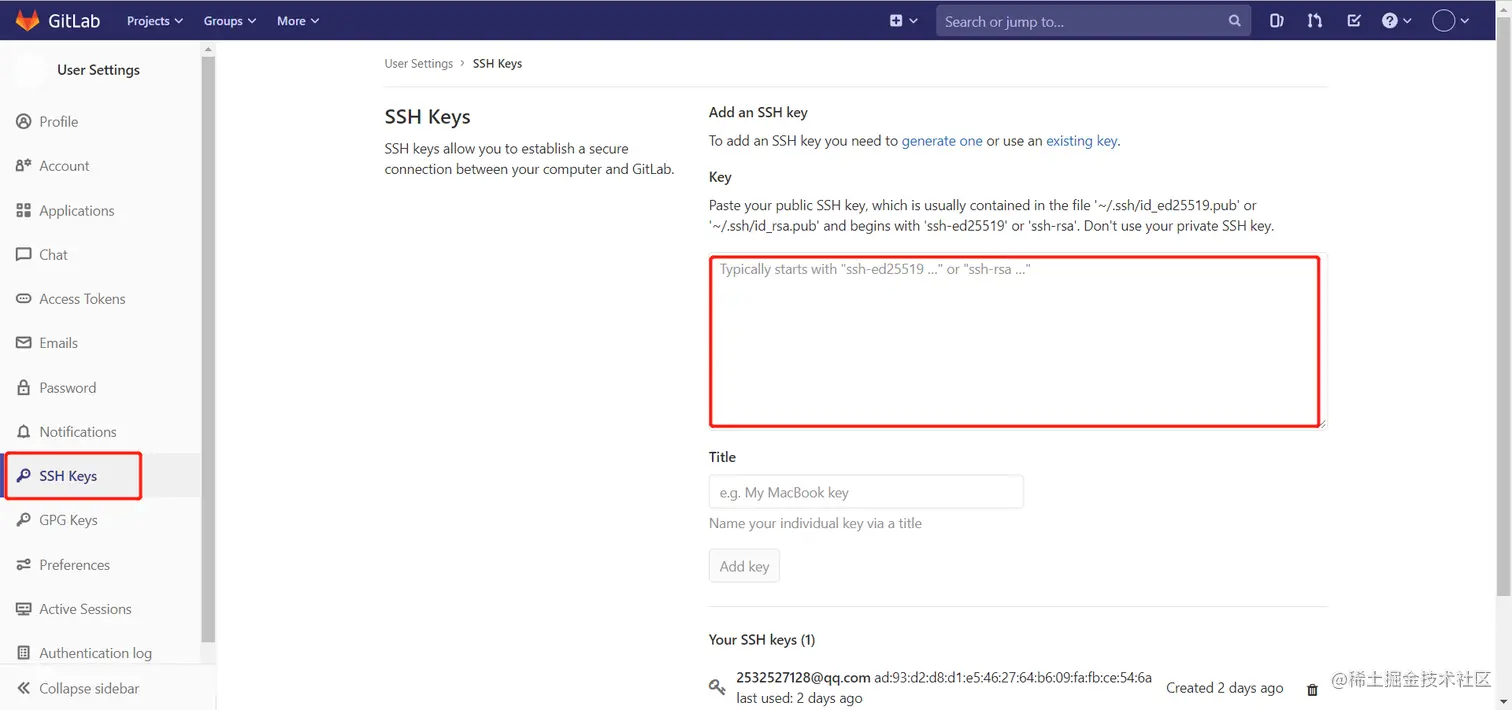Viewport: 1512px width, 710px height.
Task: Open Password settings in sidebar
Action: pyautogui.click(x=68, y=388)
